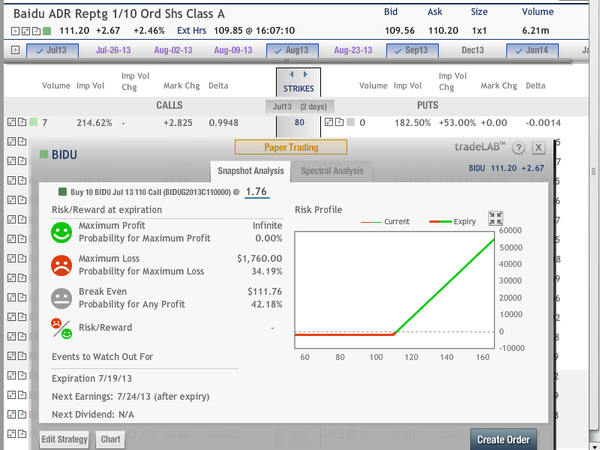Click the +53.00% put Imp Vol Chg value

457,123
